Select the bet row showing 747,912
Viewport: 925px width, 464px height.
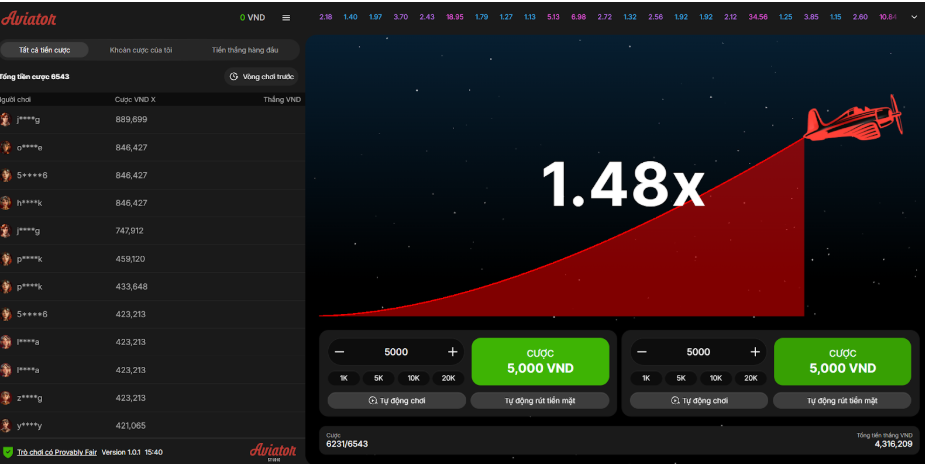pyautogui.click(x=152, y=231)
